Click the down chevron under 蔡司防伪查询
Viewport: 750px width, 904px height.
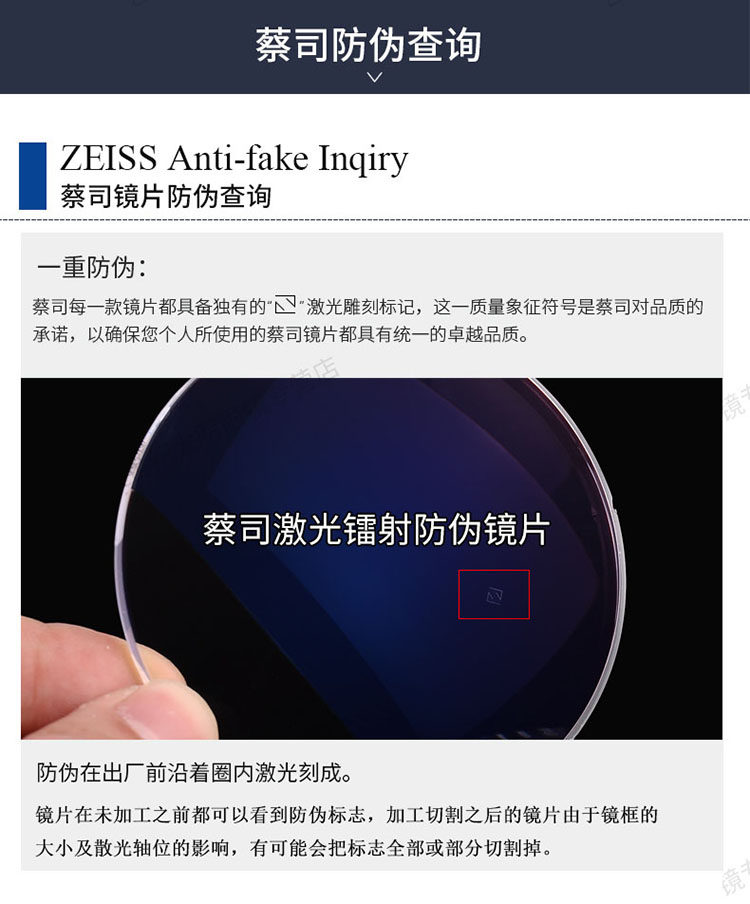pyautogui.click(x=375, y=77)
